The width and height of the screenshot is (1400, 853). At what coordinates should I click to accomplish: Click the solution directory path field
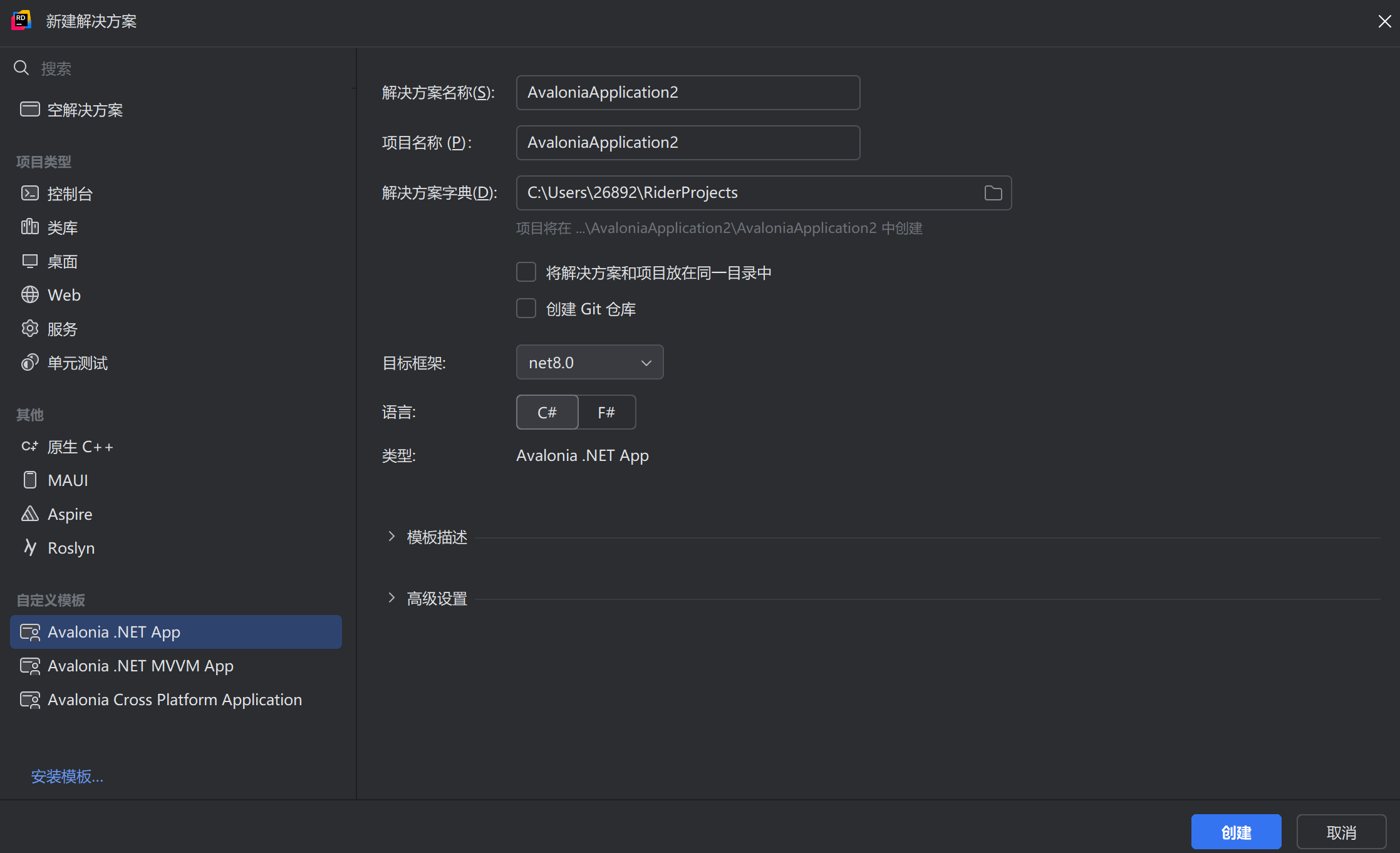(x=764, y=193)
